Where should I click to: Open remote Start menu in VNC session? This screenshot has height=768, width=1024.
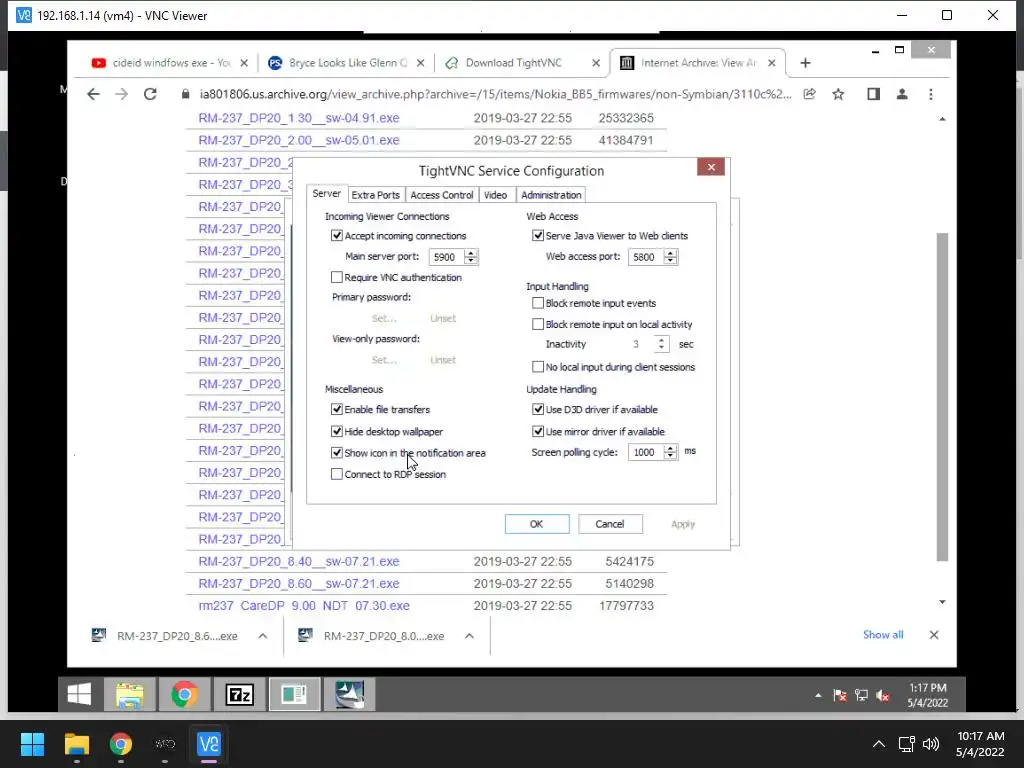coord(79,694)
